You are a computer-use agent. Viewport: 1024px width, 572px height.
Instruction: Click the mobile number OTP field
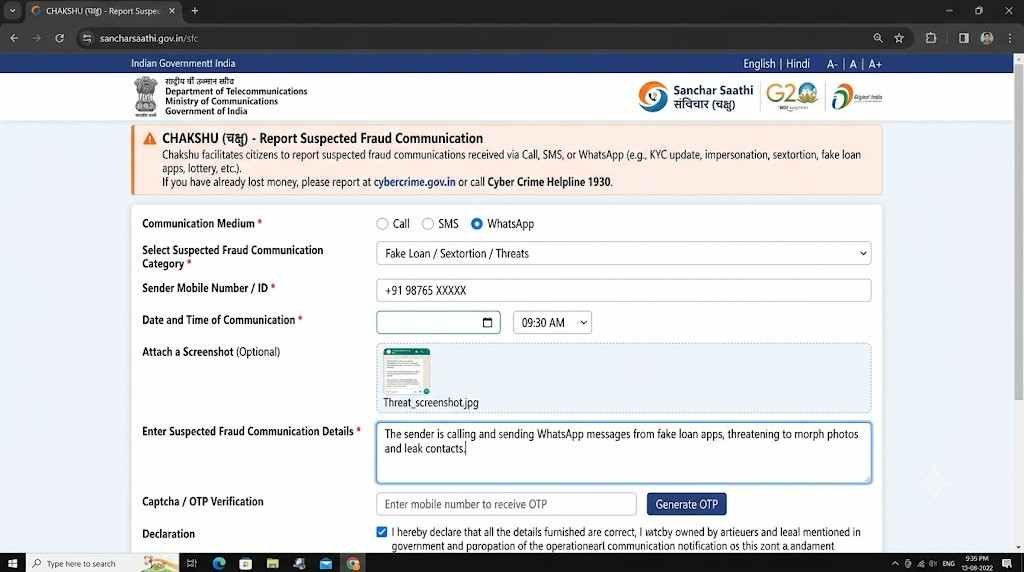pyautogui.click(x=506, y=504)
